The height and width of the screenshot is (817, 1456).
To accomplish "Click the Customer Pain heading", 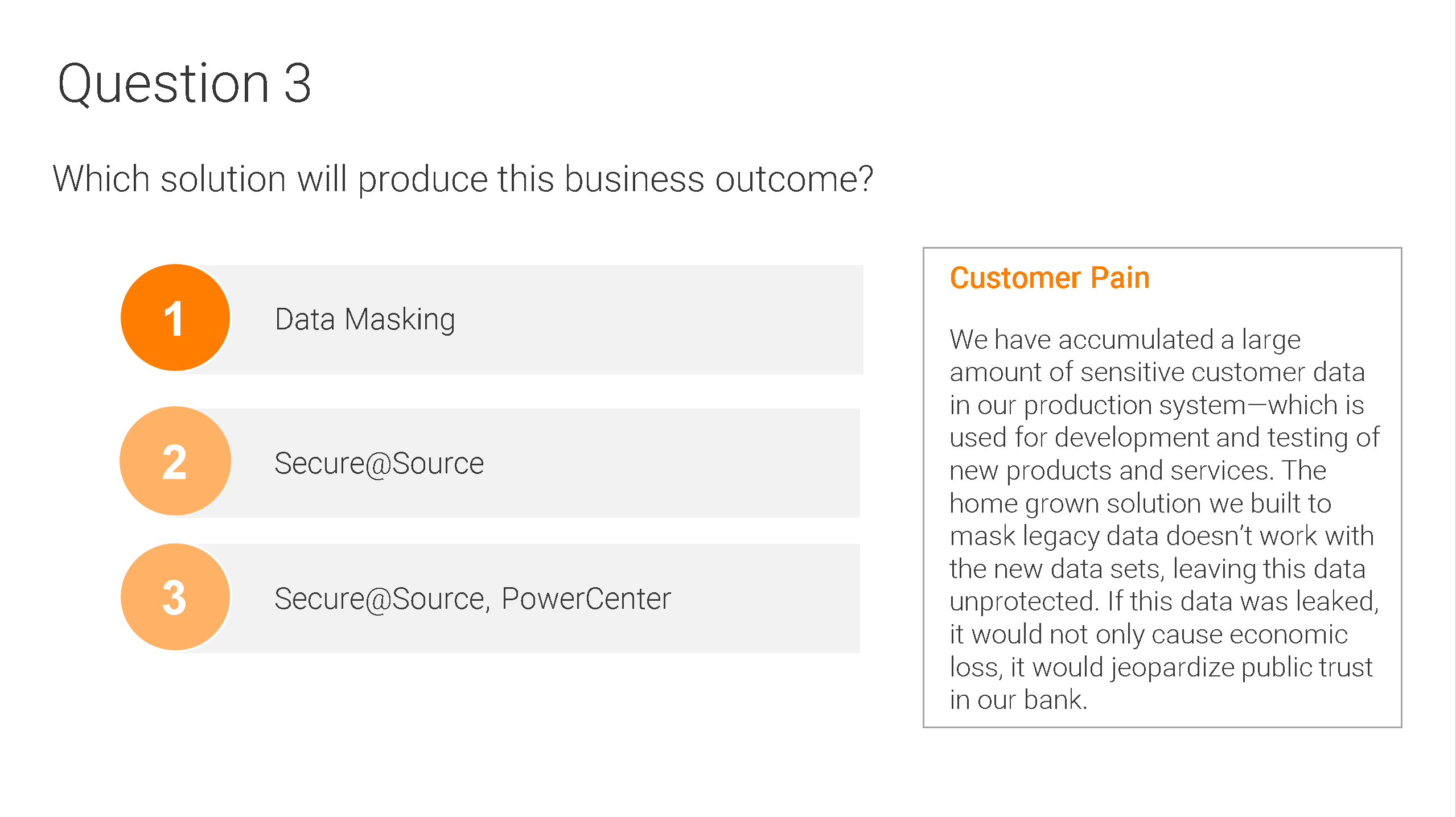I will pyautogui.click(x=1050, y=278).
